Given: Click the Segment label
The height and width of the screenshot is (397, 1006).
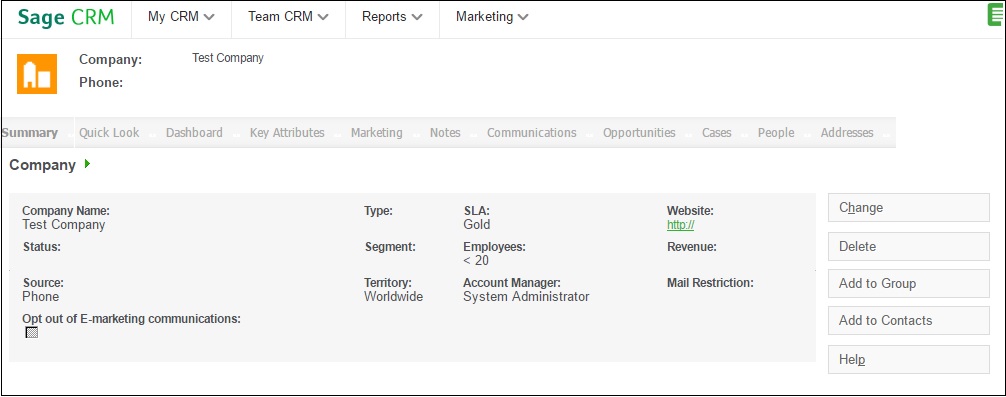Looking at the screenshot, I should 390,247.
